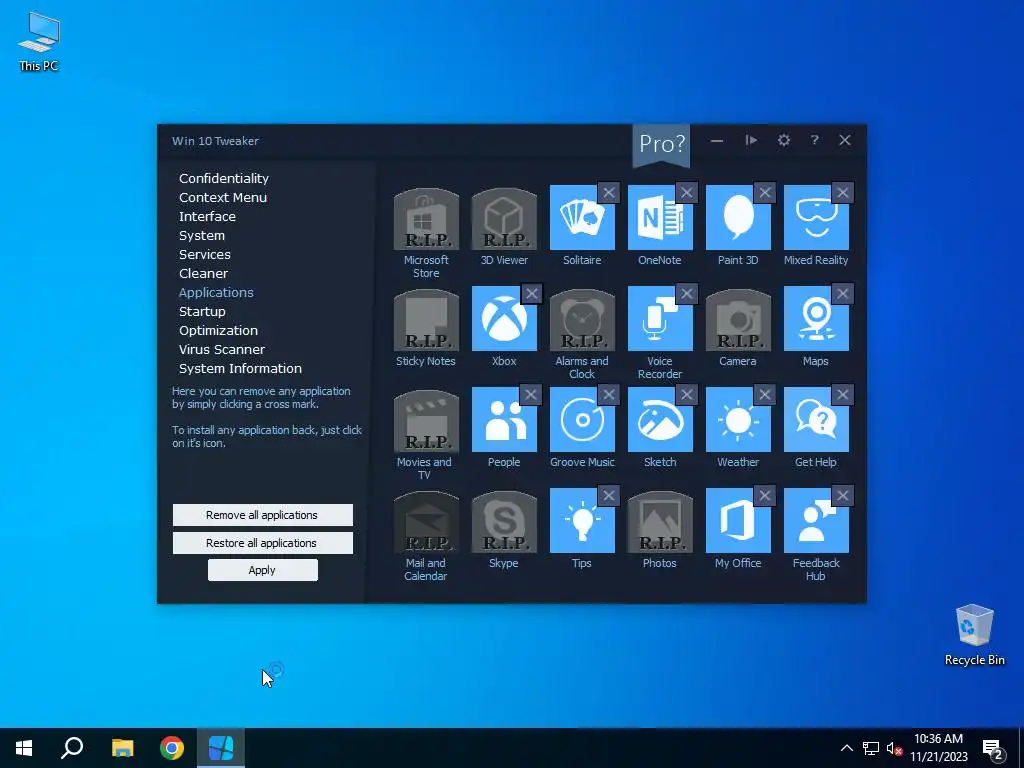Image resolution: width=1024 pixels, height=768 pixels.
Task: Click the Groove Music app tile
Action: pos(582,420)
